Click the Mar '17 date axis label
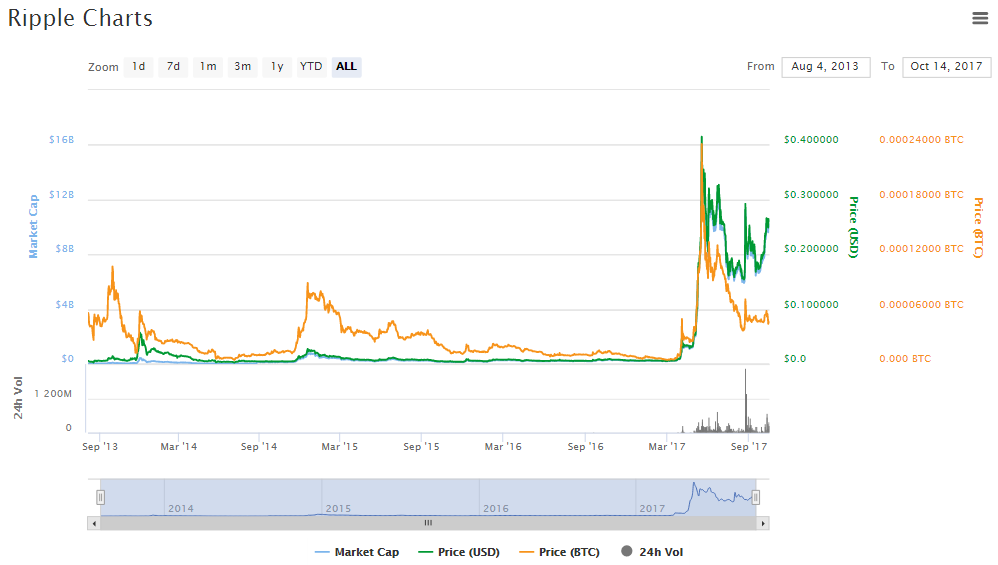 coord(667,447)
